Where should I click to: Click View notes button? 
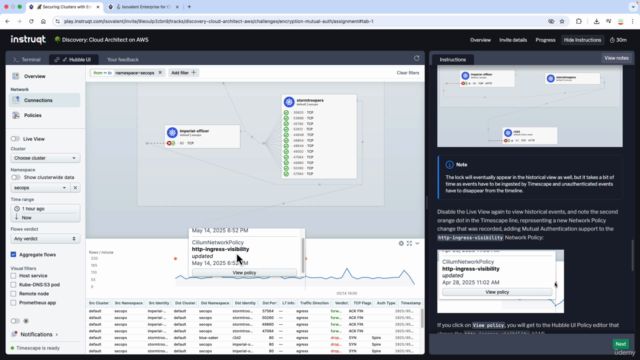(616, 58)
